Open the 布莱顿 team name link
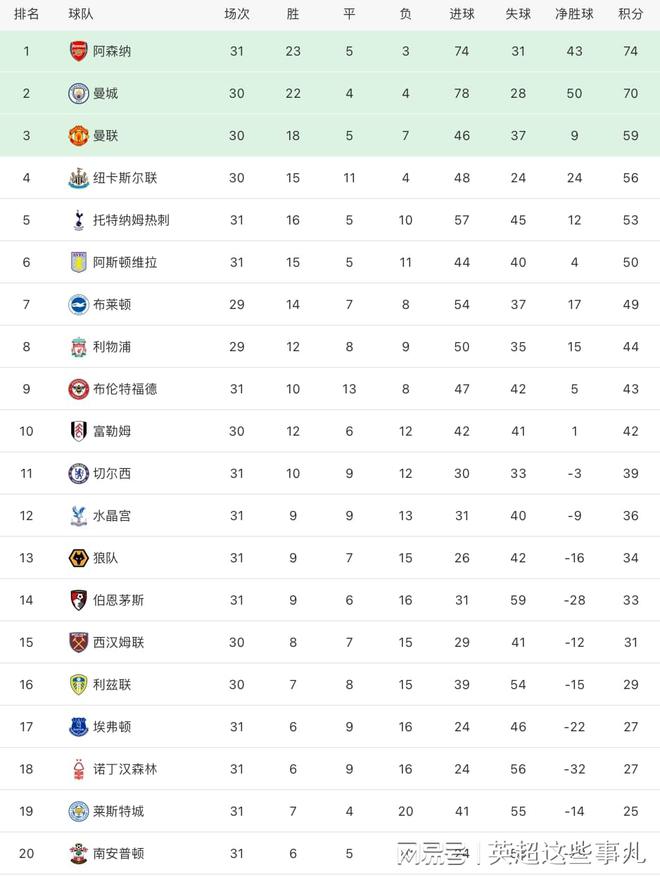 coord(112,304)
